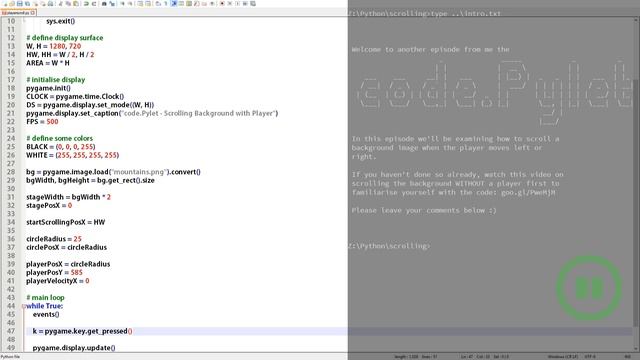Screen dimensions: 640x360
Task: Click line number 21 in the margin
Action: click(x=11, y=113)
